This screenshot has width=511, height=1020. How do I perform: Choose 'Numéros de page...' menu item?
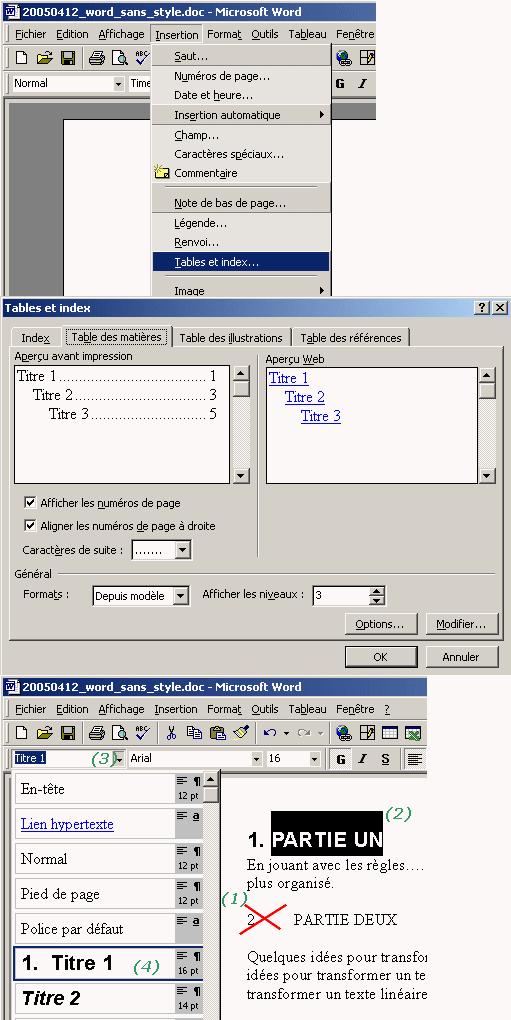(x=241, y=76)
